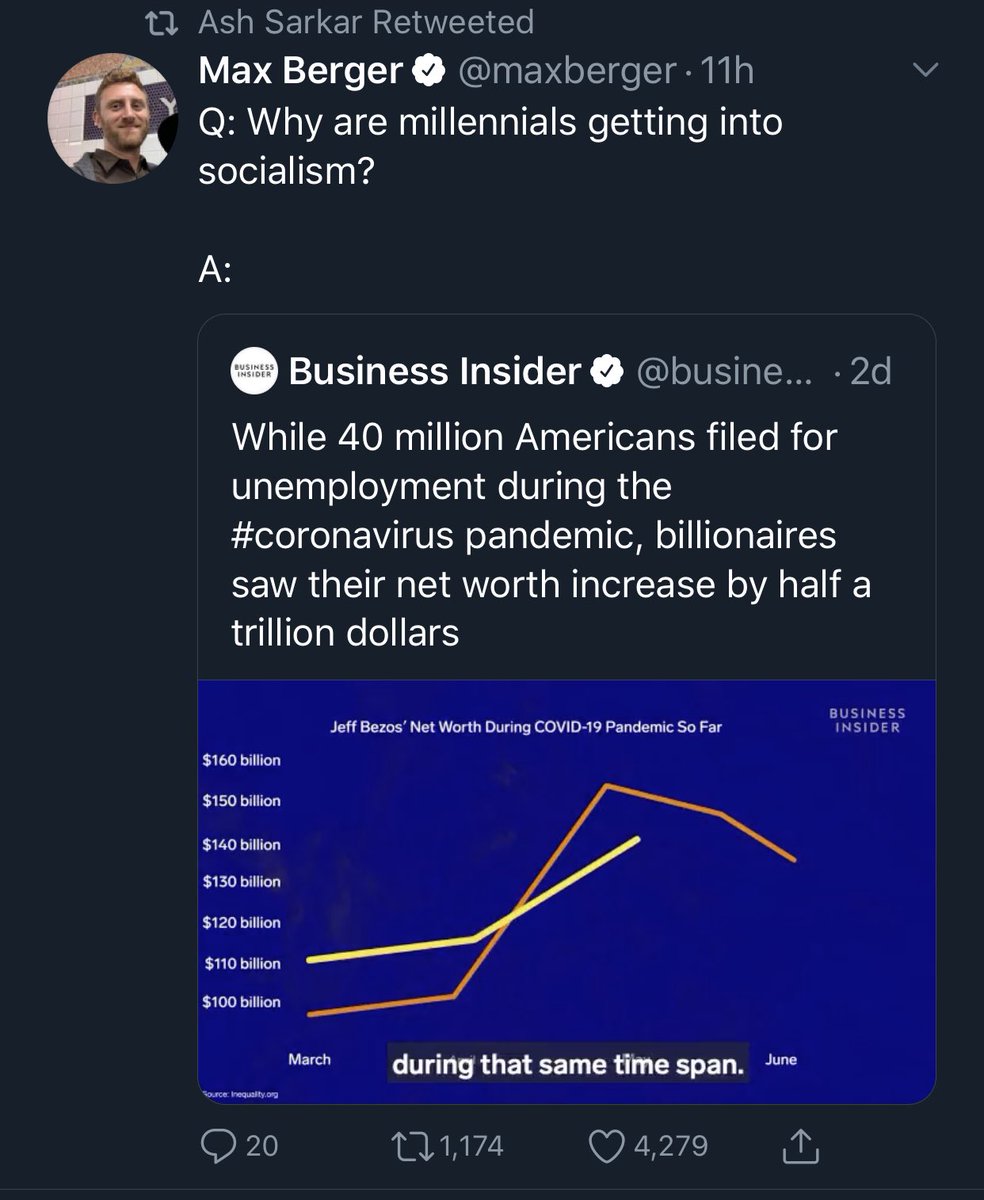Tap the Max Berger display name
The height and width of the screenshot is (1200, 984).
pyautogui.click(x=301, y=70)
